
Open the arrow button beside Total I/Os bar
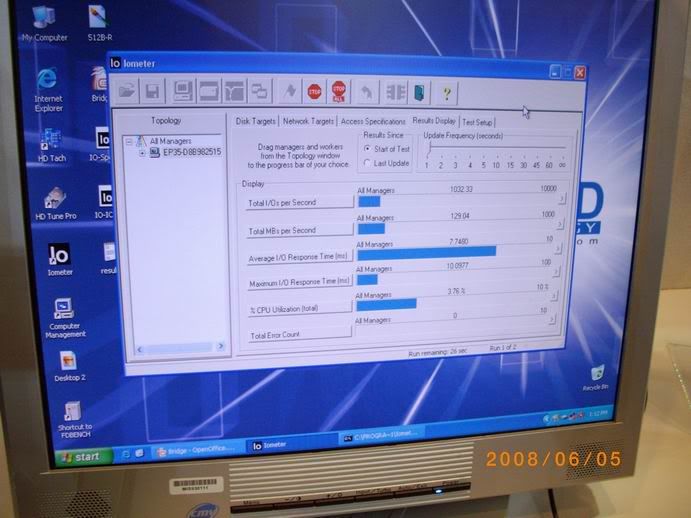point(561,199)
